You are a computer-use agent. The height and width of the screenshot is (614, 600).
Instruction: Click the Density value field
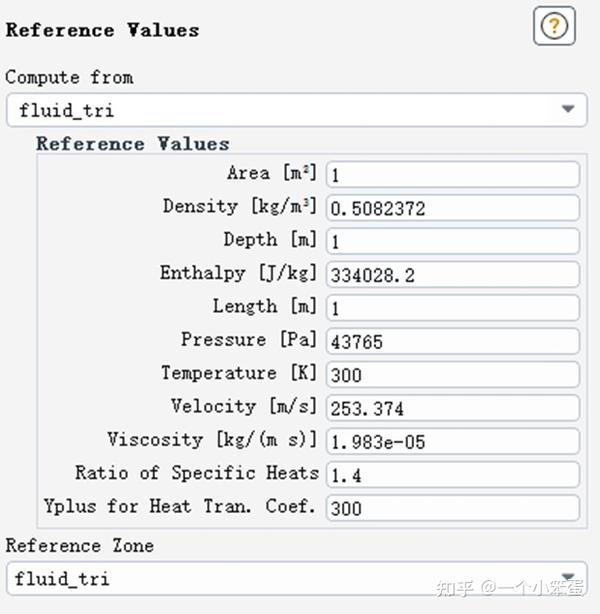452,208
